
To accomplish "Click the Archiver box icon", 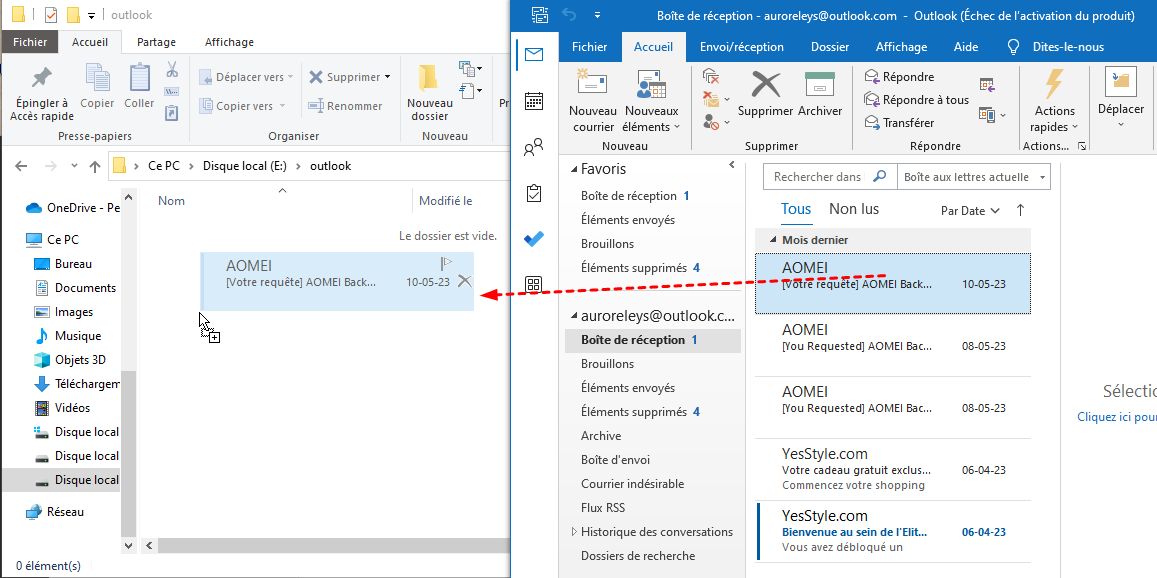I will tap(819, 85).
